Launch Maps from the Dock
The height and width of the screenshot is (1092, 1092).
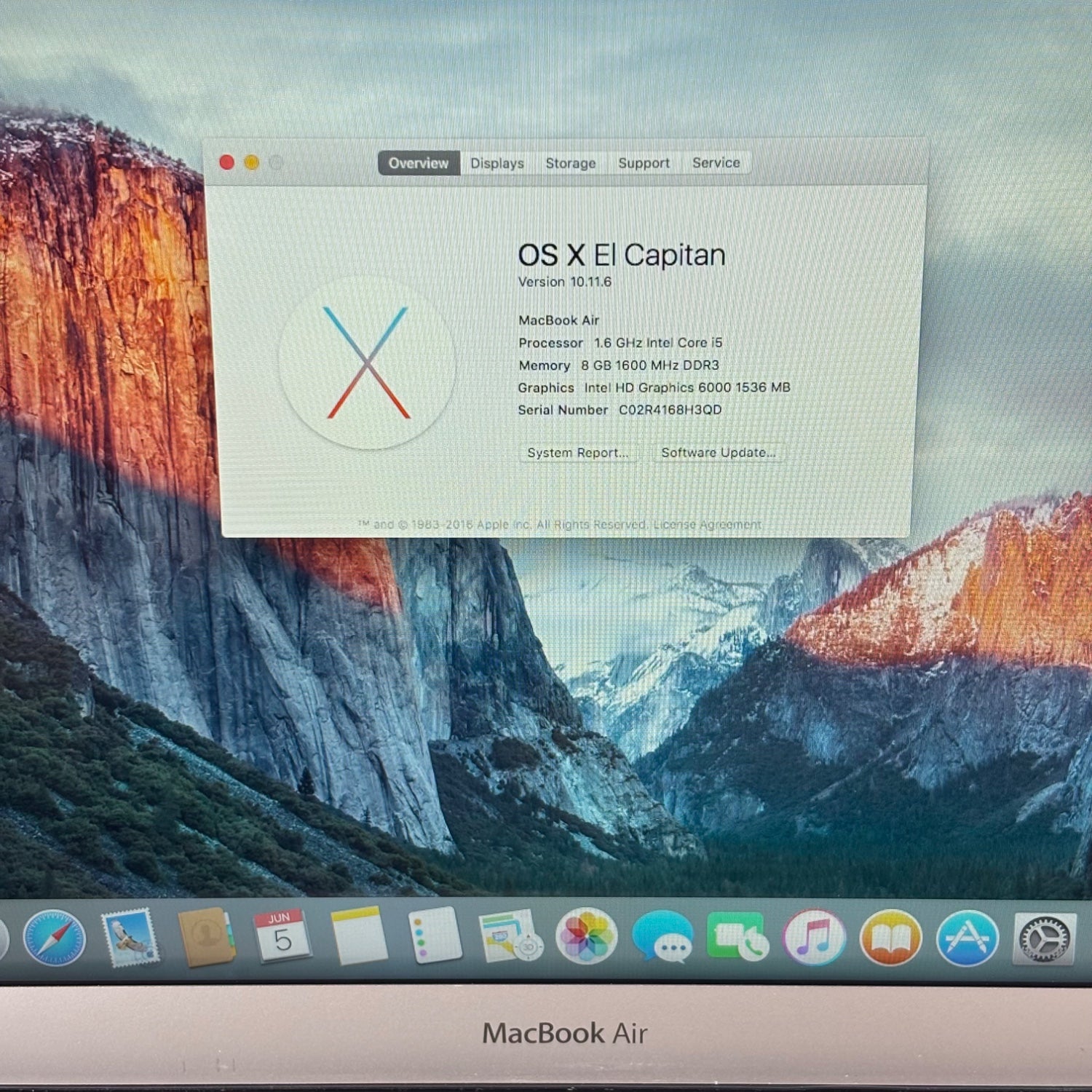pyautogui.click(x=510, y=936)
